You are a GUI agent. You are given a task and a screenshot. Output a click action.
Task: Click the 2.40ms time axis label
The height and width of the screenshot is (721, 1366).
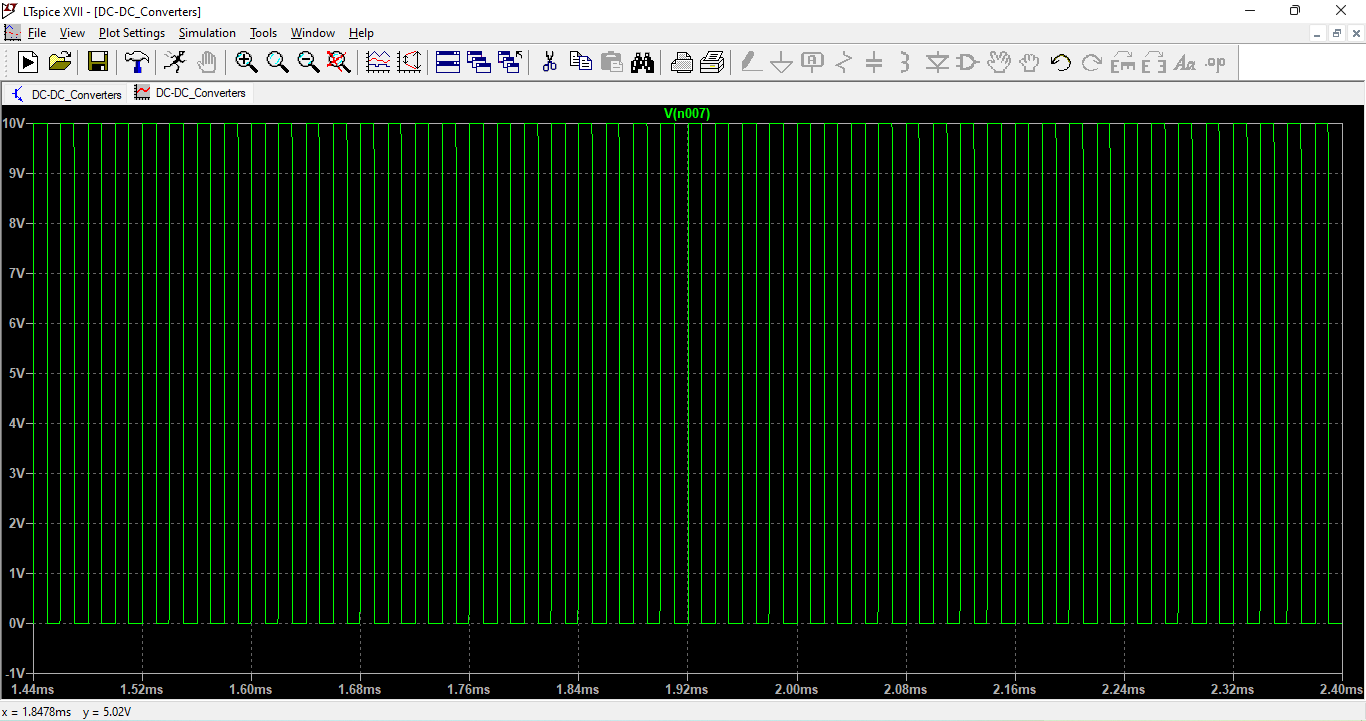point(1341,690)
